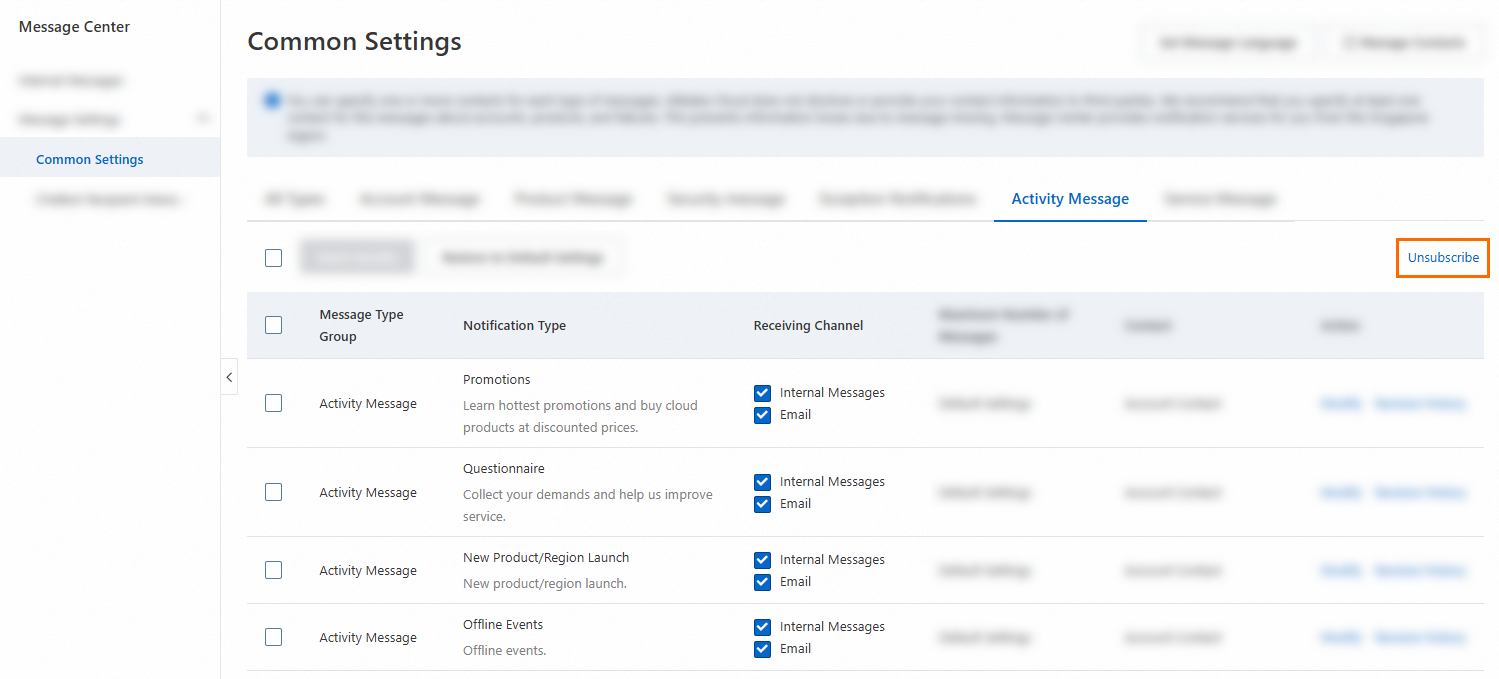The height and width of the screenshot is (679, 1499).
Task: Select the New Product/Region Launch row checkbox
Action: [x=273, y=570]
